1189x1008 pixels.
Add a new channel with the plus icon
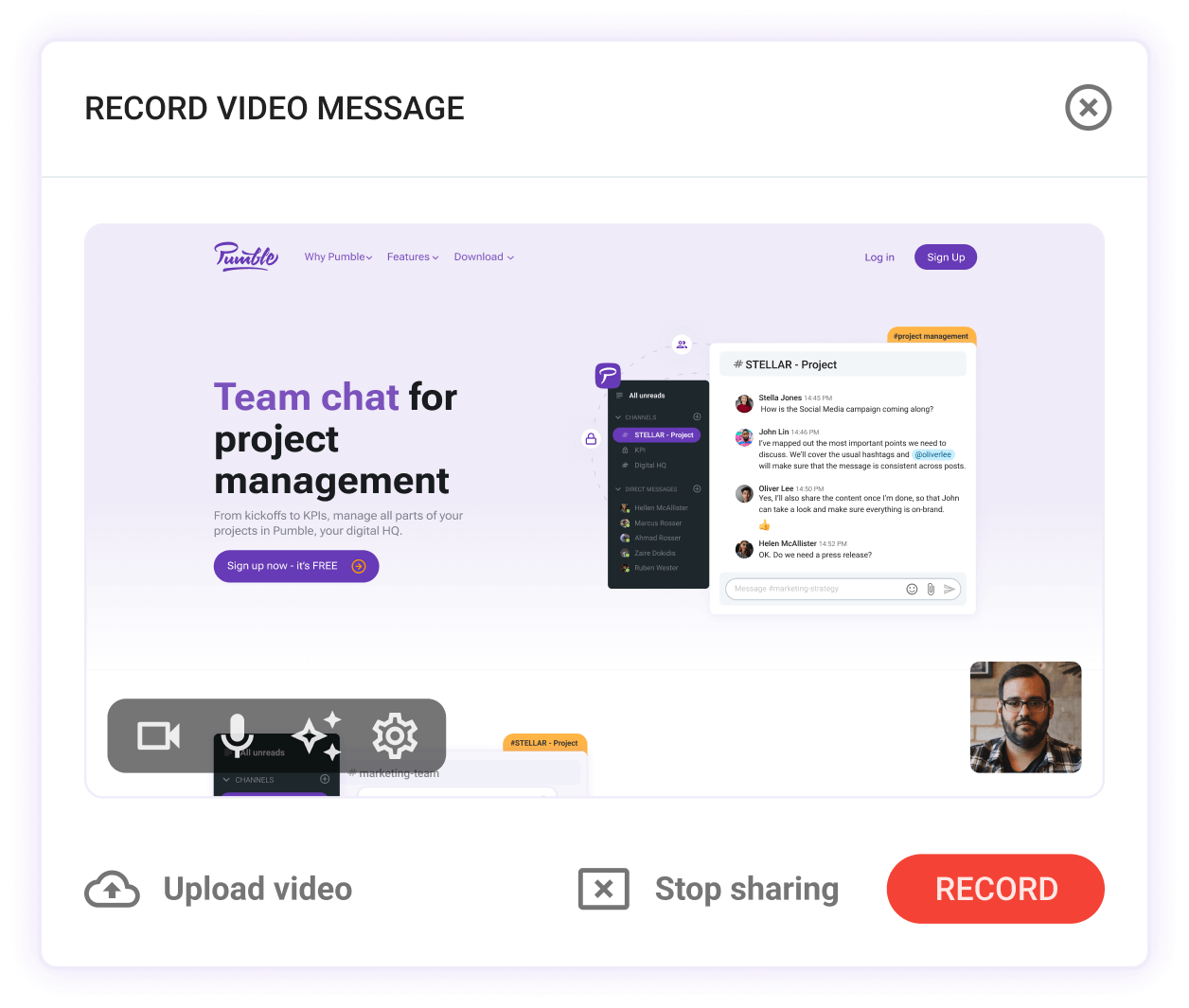tap(697, 416)
